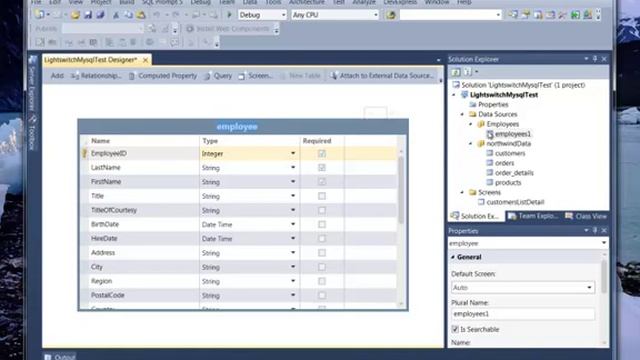Click the Add button in the designer toolbar
This screenshot has width=640, height=360.
pos(57,76)
